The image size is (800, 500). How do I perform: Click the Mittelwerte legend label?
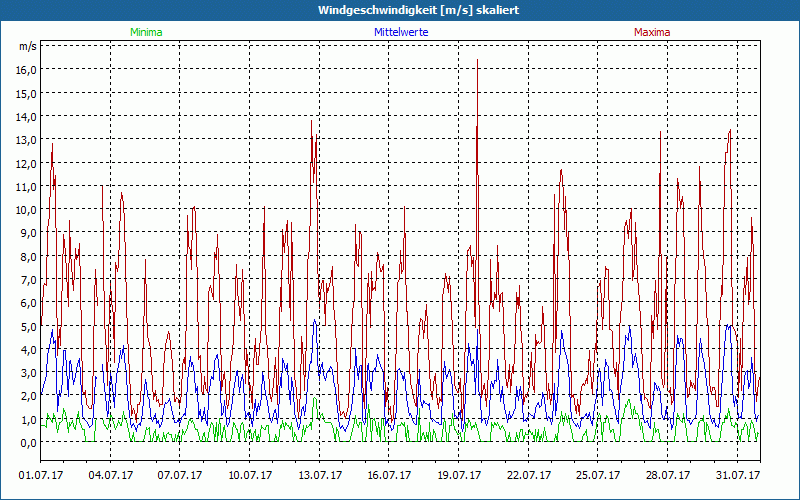click(x=401, y=32)
